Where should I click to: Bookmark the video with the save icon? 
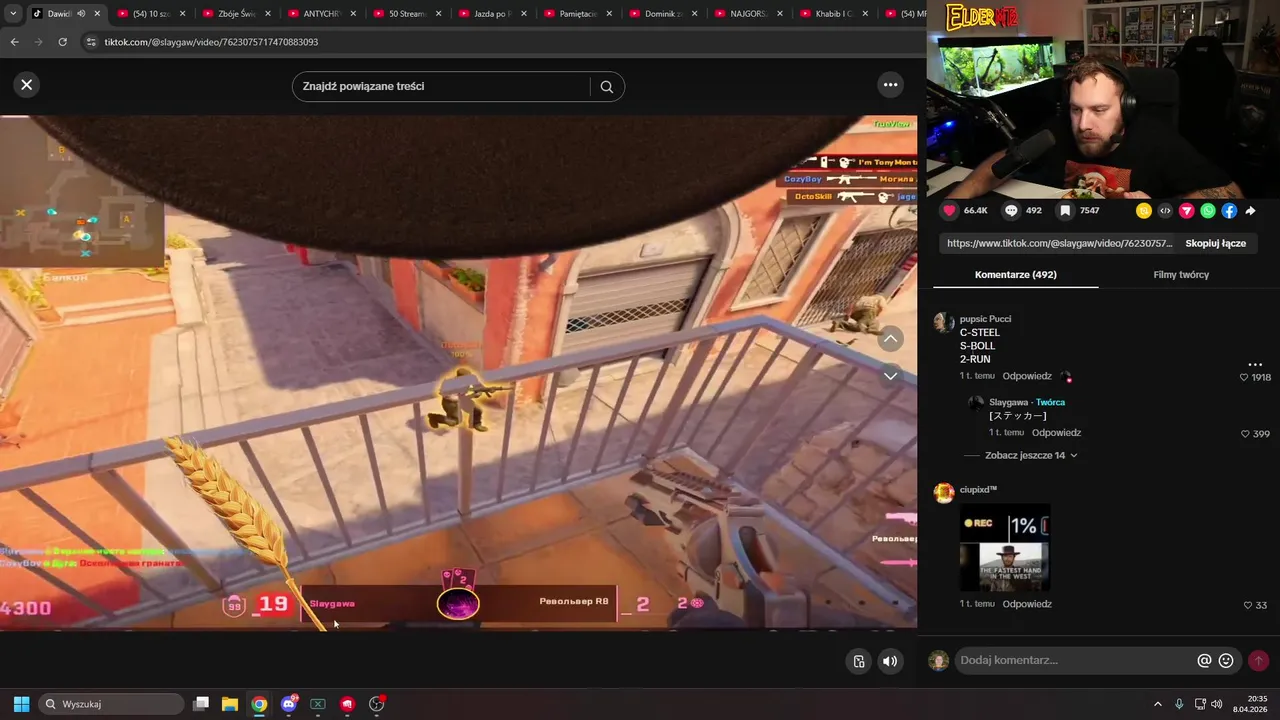(1065, 211)
